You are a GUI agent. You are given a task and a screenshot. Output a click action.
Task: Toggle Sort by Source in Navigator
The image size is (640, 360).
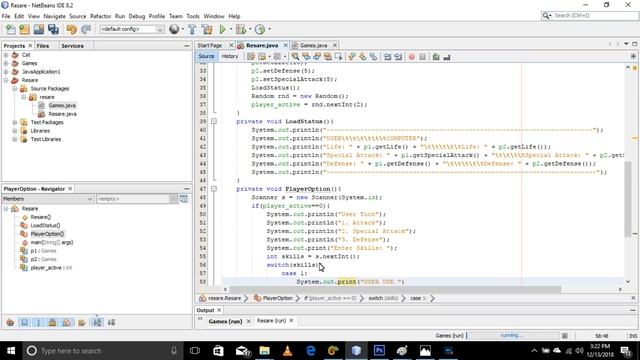coord(111,322)
